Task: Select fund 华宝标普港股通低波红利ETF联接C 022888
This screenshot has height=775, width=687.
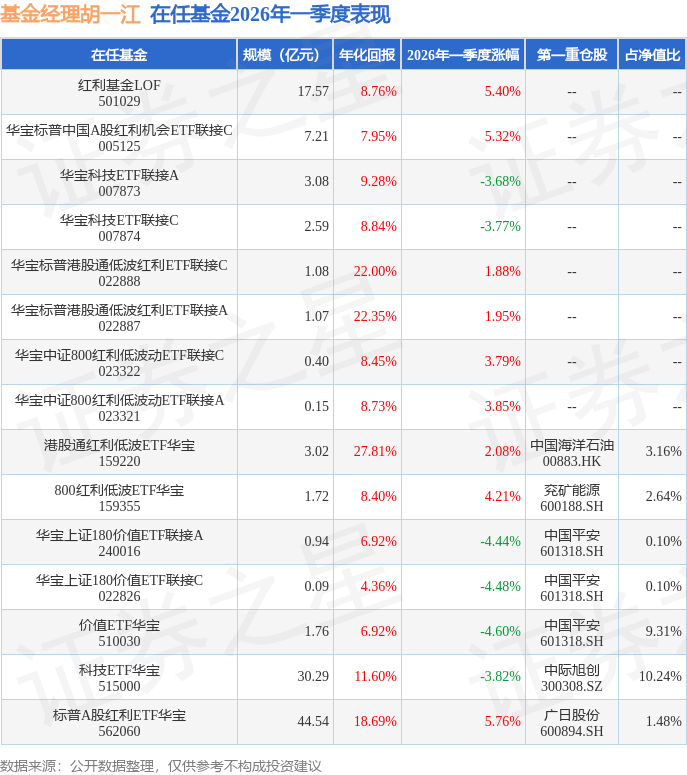Action: (x=119, y=272)
